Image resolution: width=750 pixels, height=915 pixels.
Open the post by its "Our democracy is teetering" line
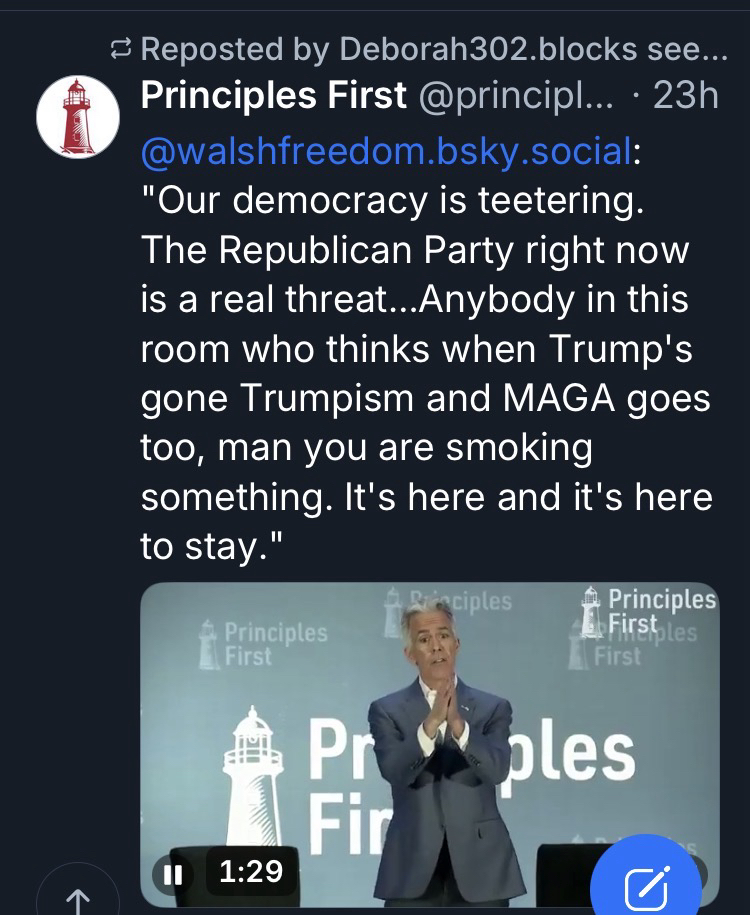coord(393,202)
